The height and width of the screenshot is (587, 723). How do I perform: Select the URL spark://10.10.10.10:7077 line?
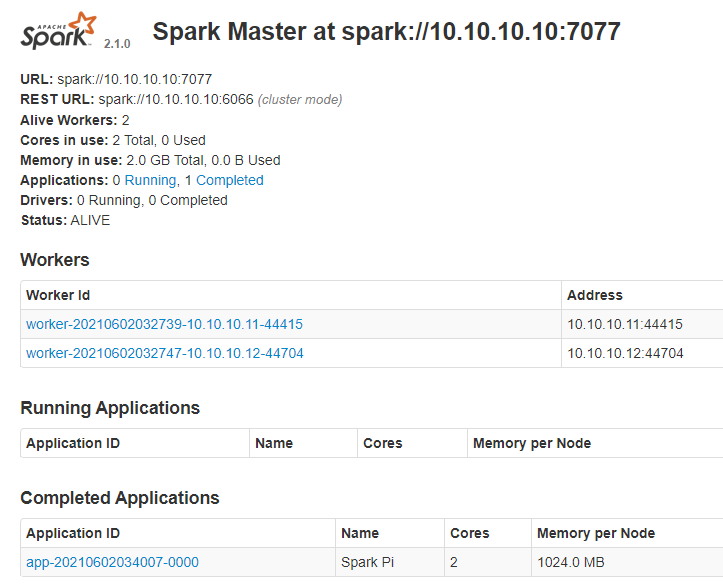[x=116, y=79]
